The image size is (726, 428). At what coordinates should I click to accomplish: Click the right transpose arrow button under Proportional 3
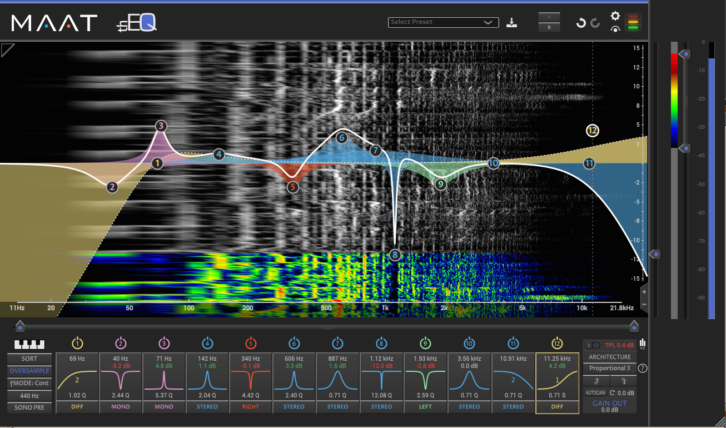(622, 381)
